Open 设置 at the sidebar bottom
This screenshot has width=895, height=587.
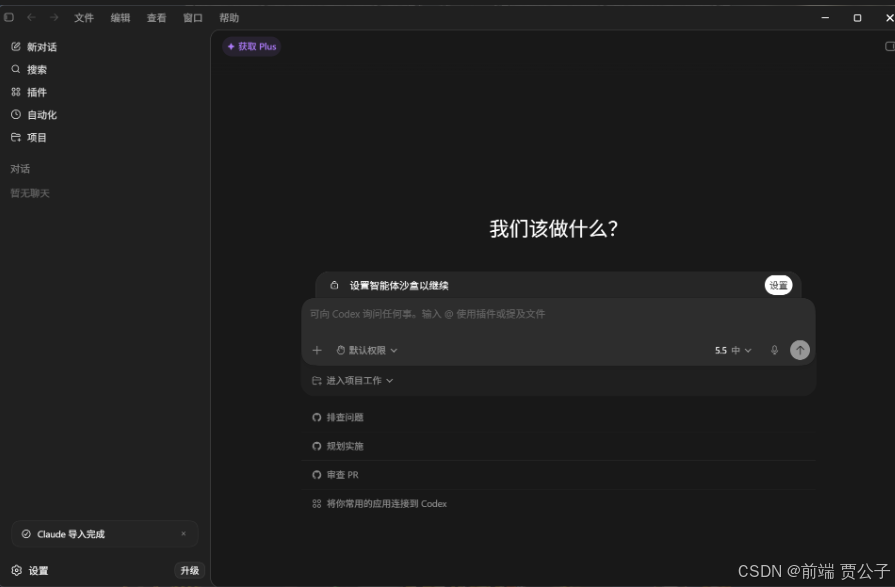(30, 570)
